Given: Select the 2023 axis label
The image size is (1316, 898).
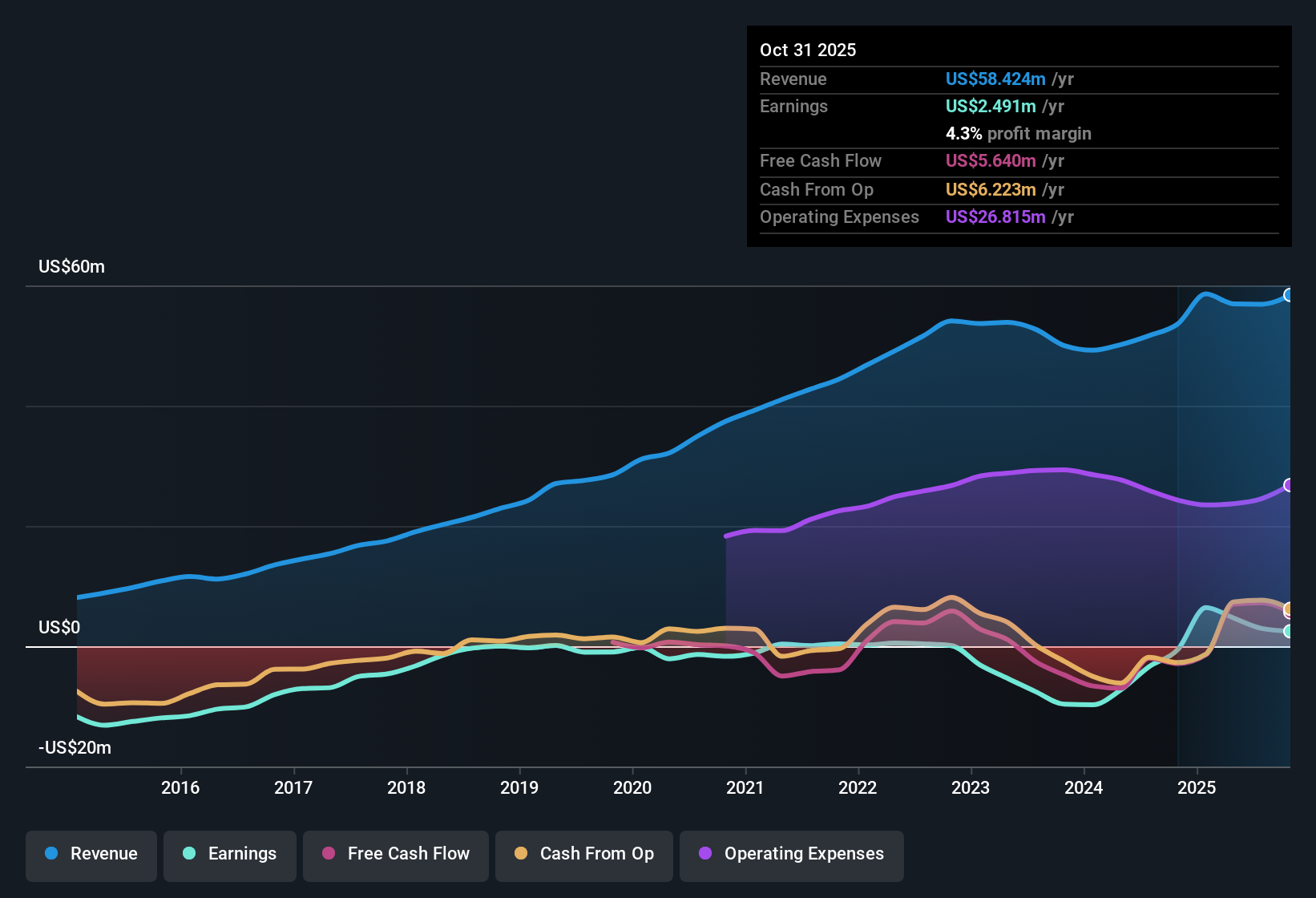Looking at the screenshot, I should (971, 788).
